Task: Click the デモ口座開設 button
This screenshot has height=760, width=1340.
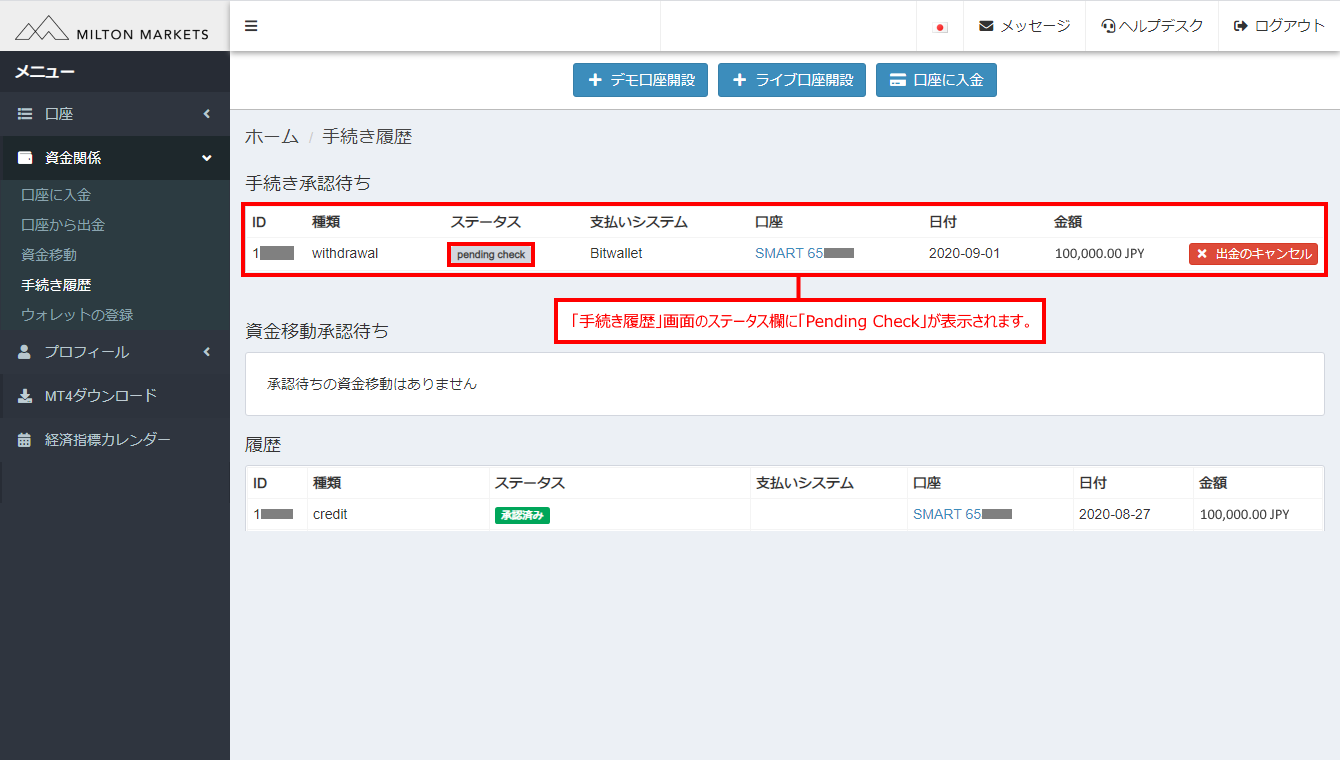Action: pyautogui.click(x=640, y=80)
